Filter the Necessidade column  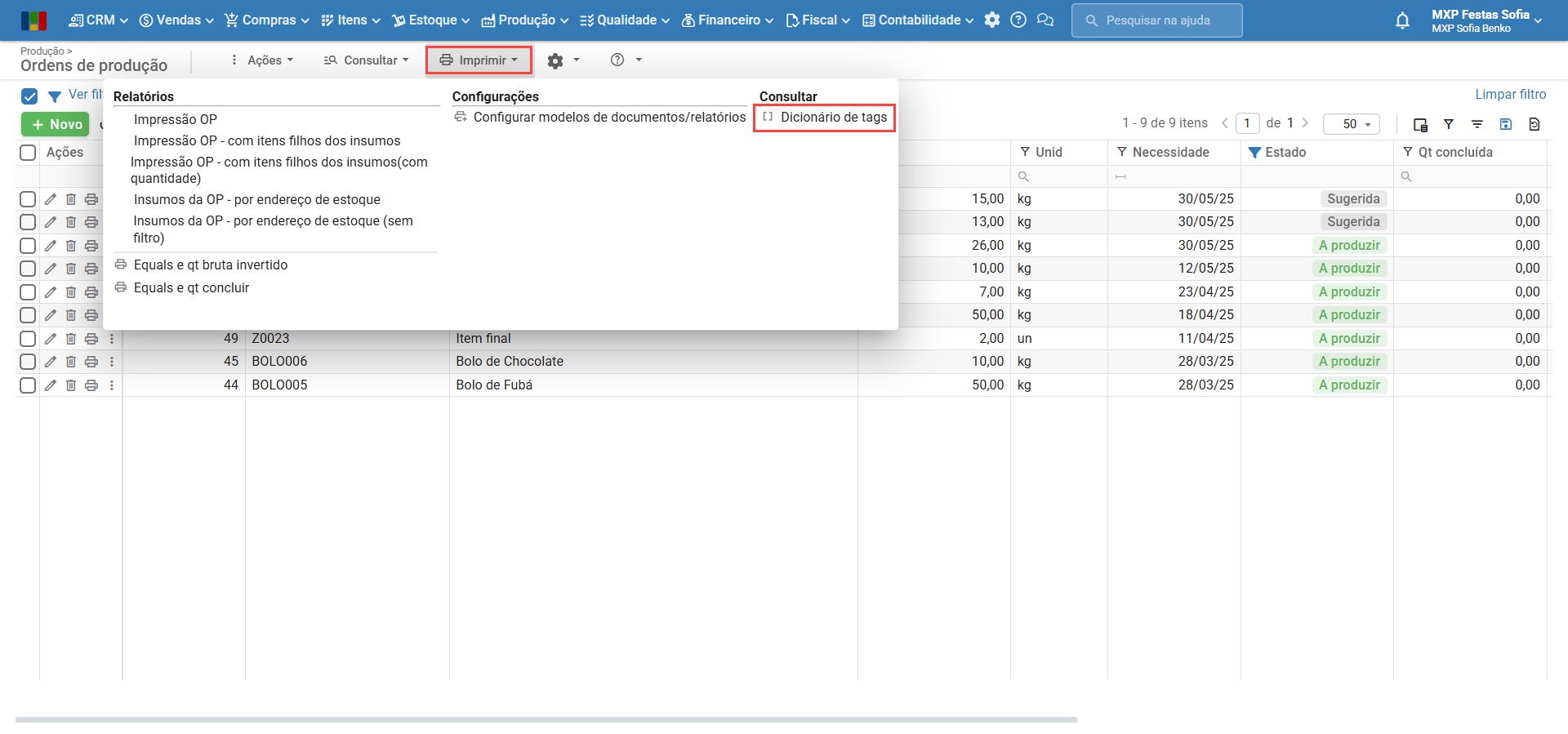pos(1122,152)
